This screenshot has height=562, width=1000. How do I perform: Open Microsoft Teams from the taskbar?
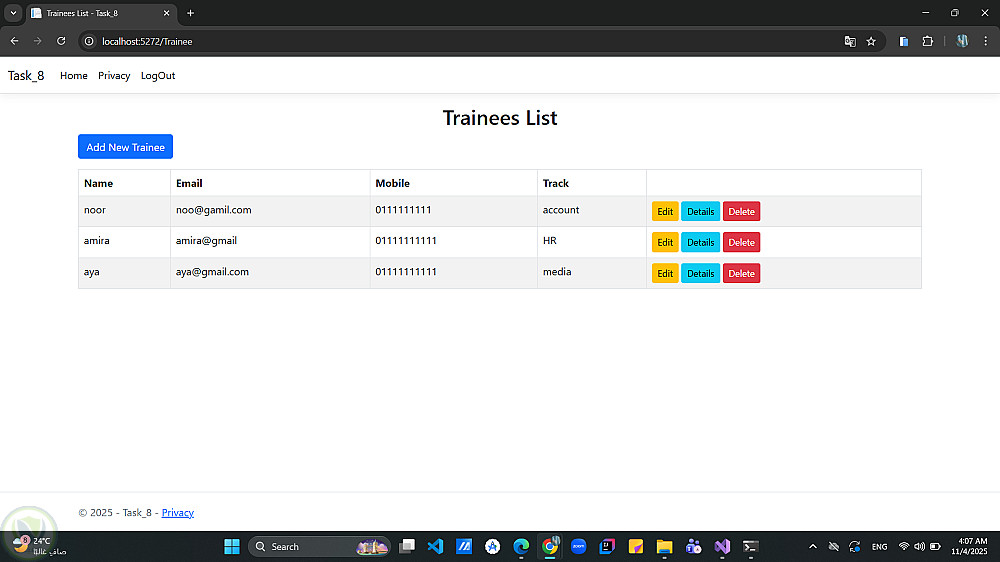pos(693,546)
